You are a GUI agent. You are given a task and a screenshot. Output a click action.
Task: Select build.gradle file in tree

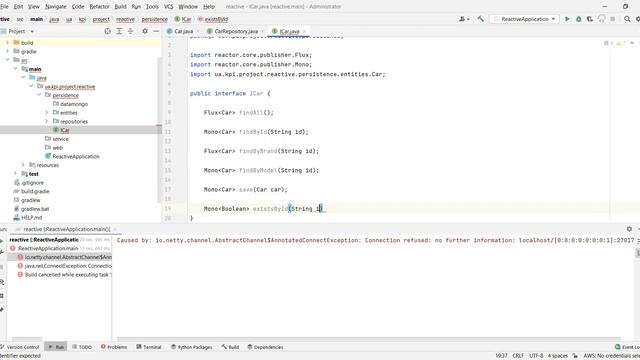pyautogui.click(x=35, y=191)
